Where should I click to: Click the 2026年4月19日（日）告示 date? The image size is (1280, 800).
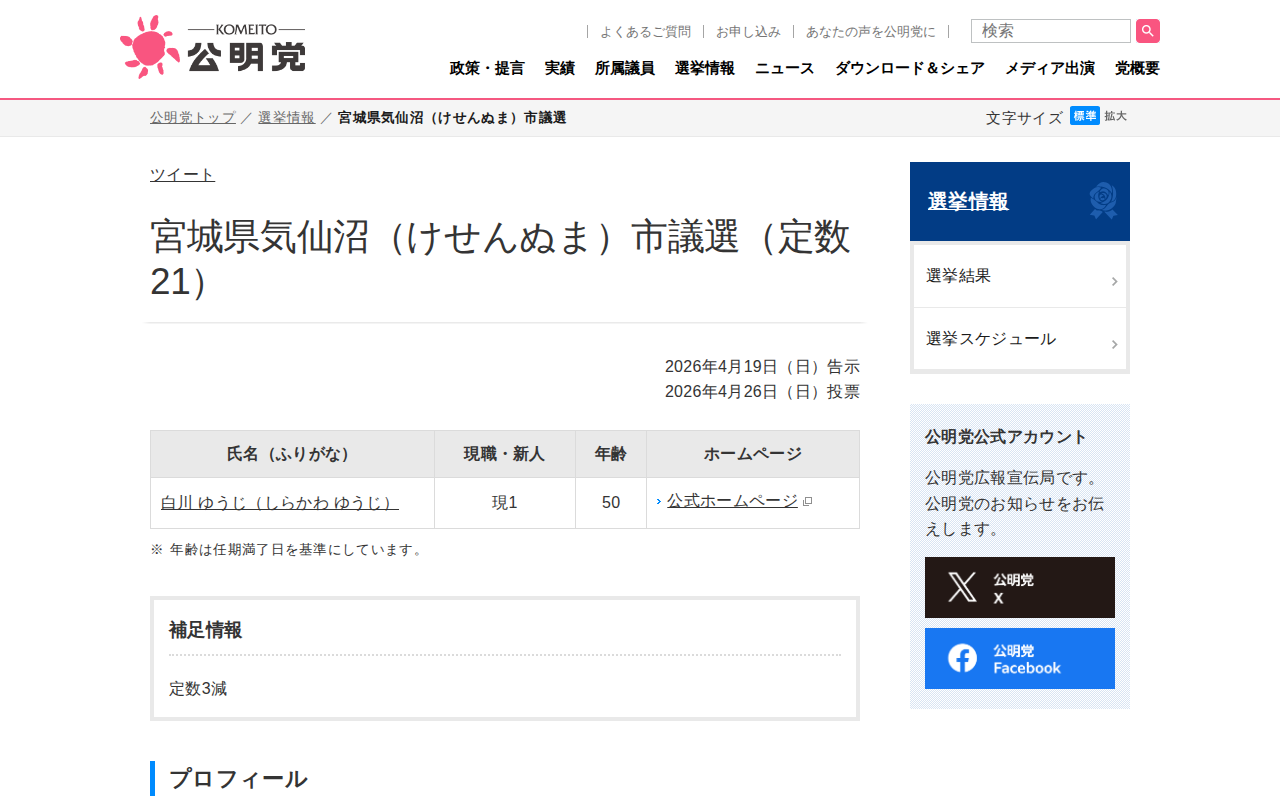point(762,367)
